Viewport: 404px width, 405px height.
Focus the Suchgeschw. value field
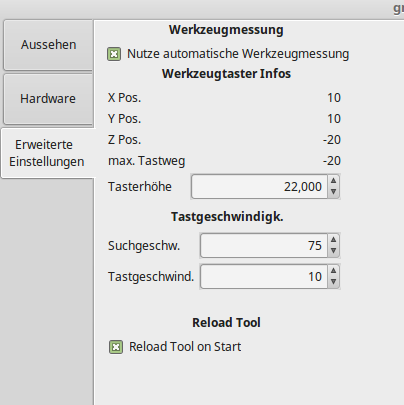tap(264, 246)
